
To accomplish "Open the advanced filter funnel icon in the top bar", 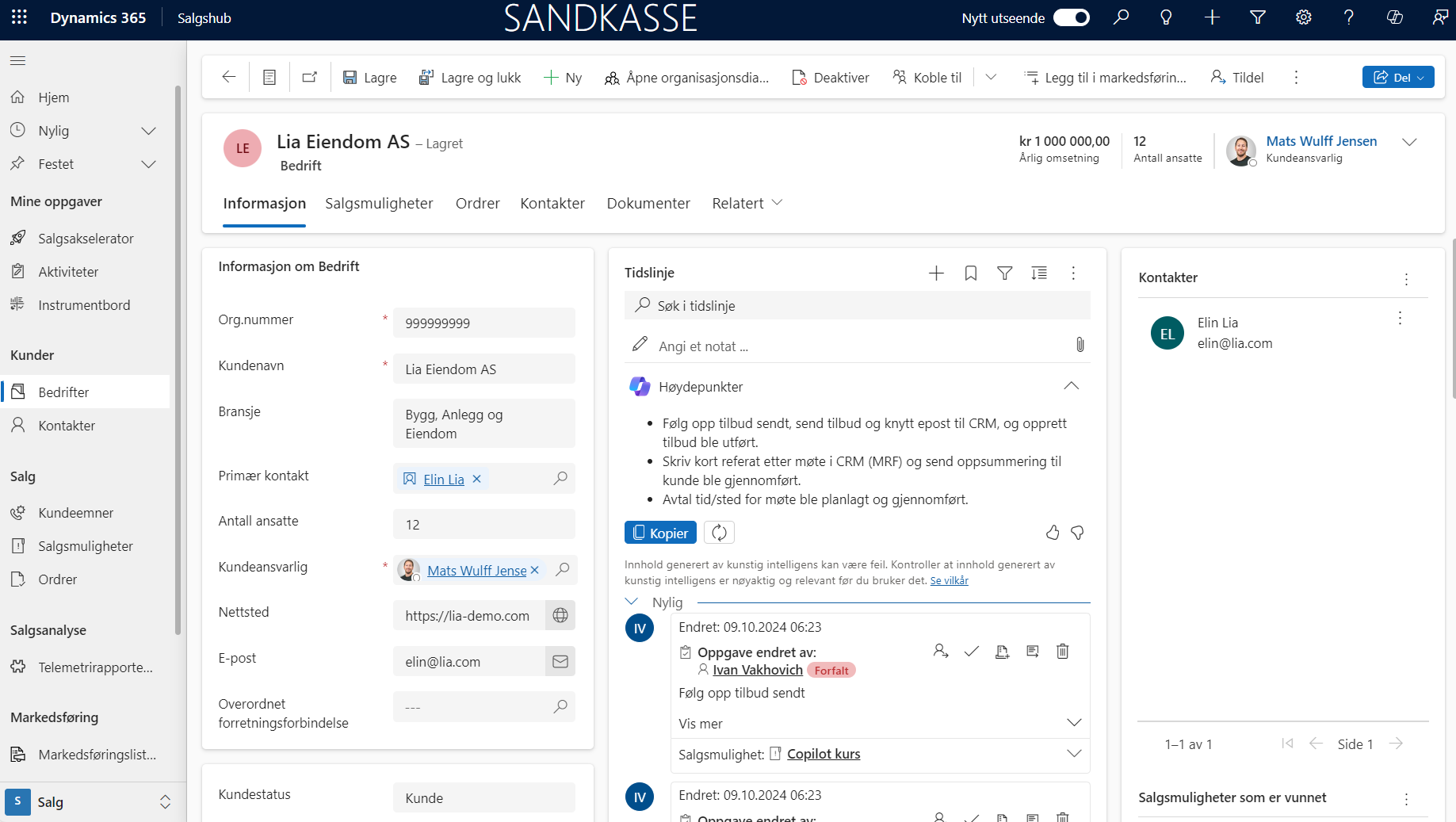I will coord(1258,17).
